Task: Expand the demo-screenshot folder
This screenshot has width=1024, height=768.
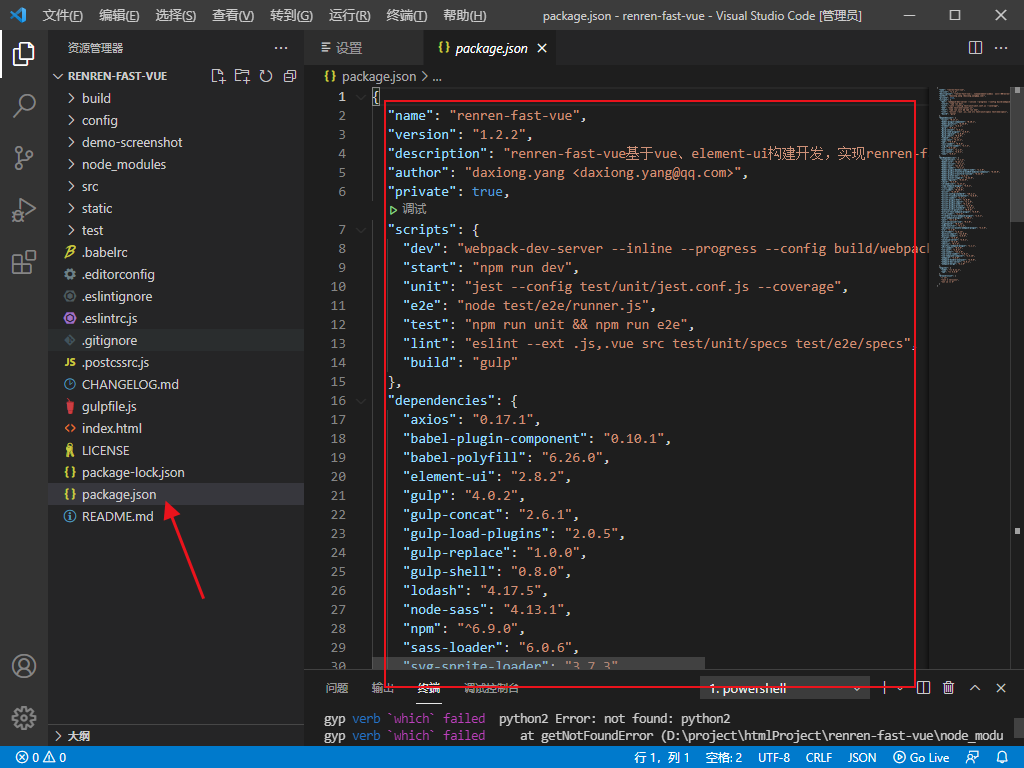Action: (x=72, y=142)
